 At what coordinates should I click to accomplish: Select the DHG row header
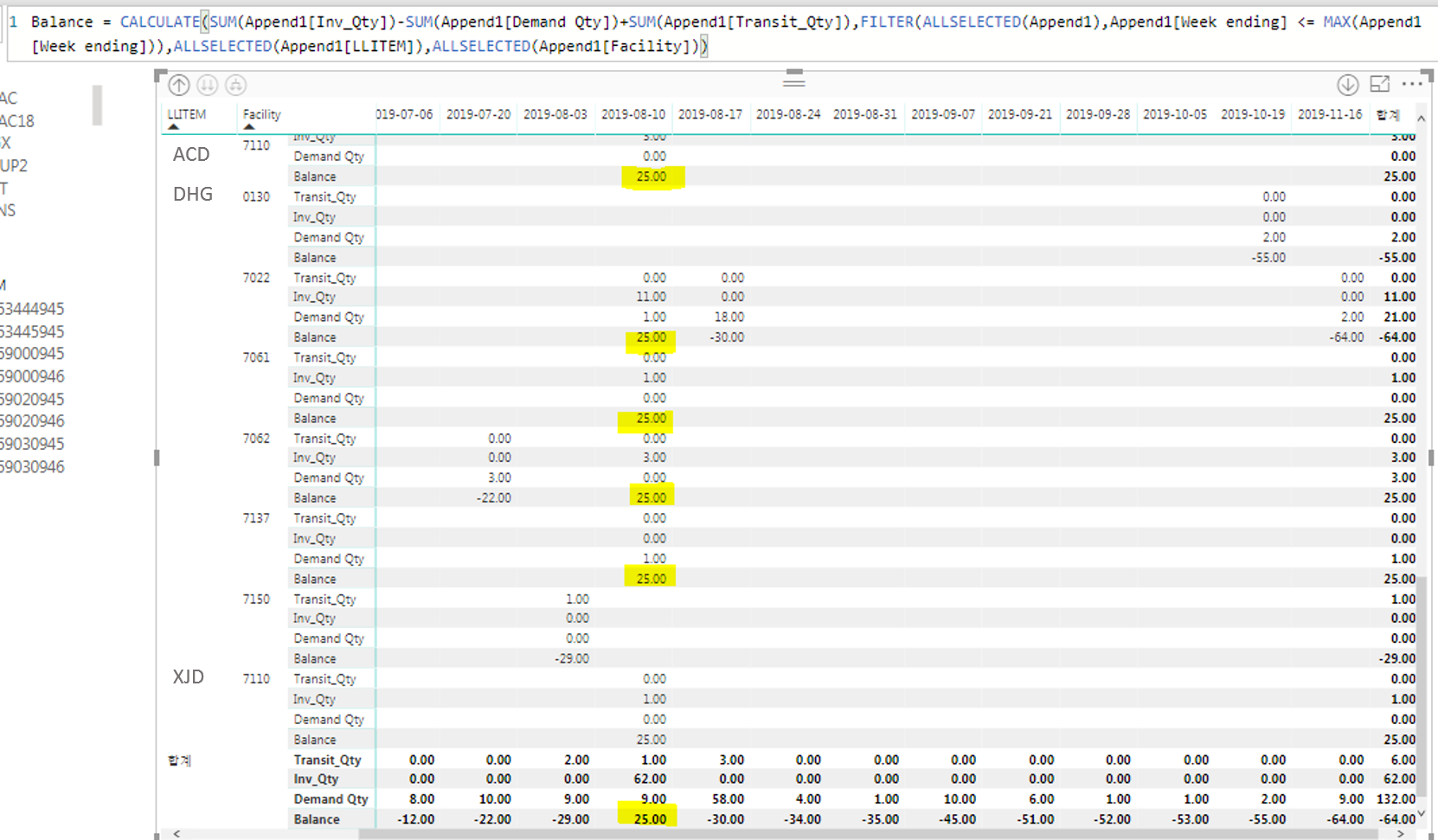[193, 194]
